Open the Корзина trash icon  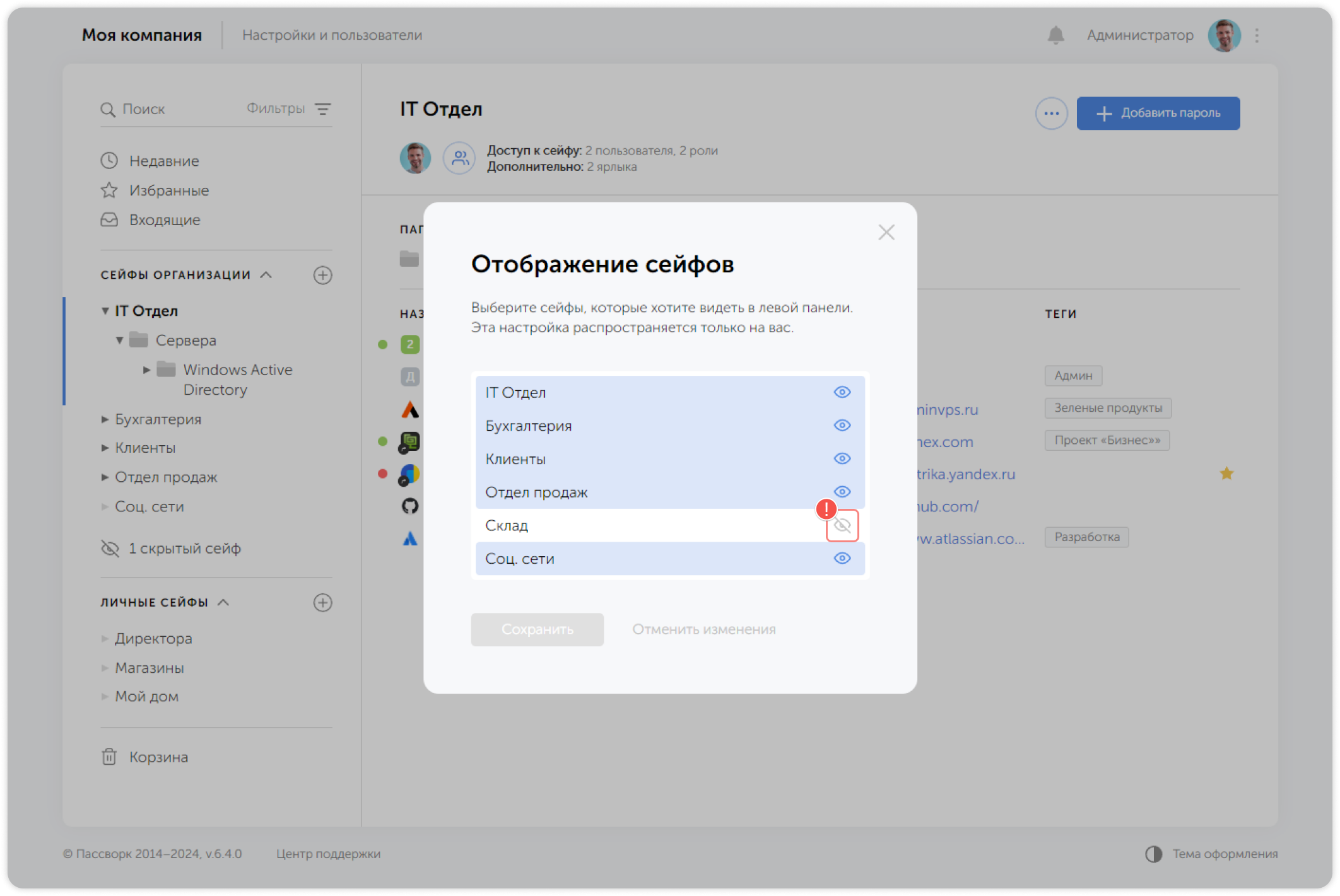[x=110, y=756]
